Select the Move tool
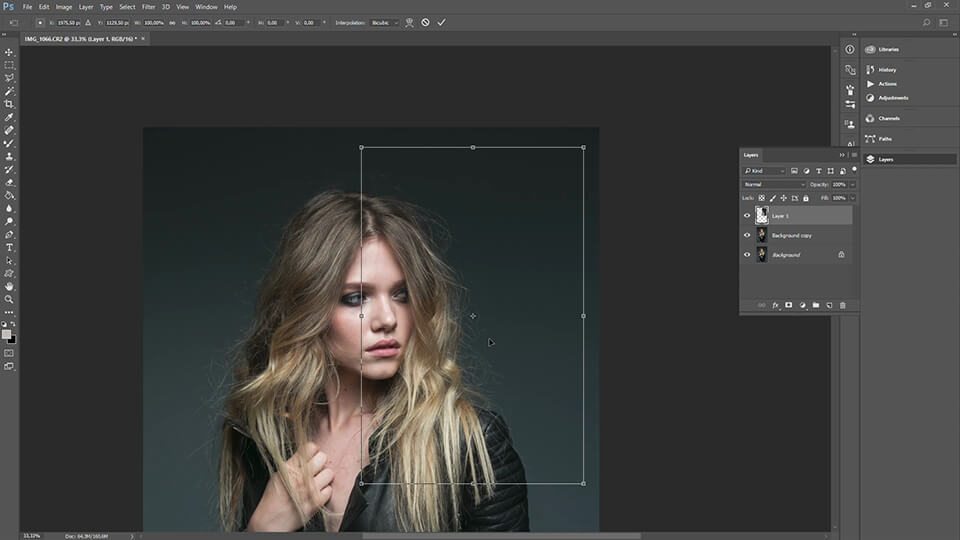Screen dimensions: 960x540 click(x=9, y=52)
